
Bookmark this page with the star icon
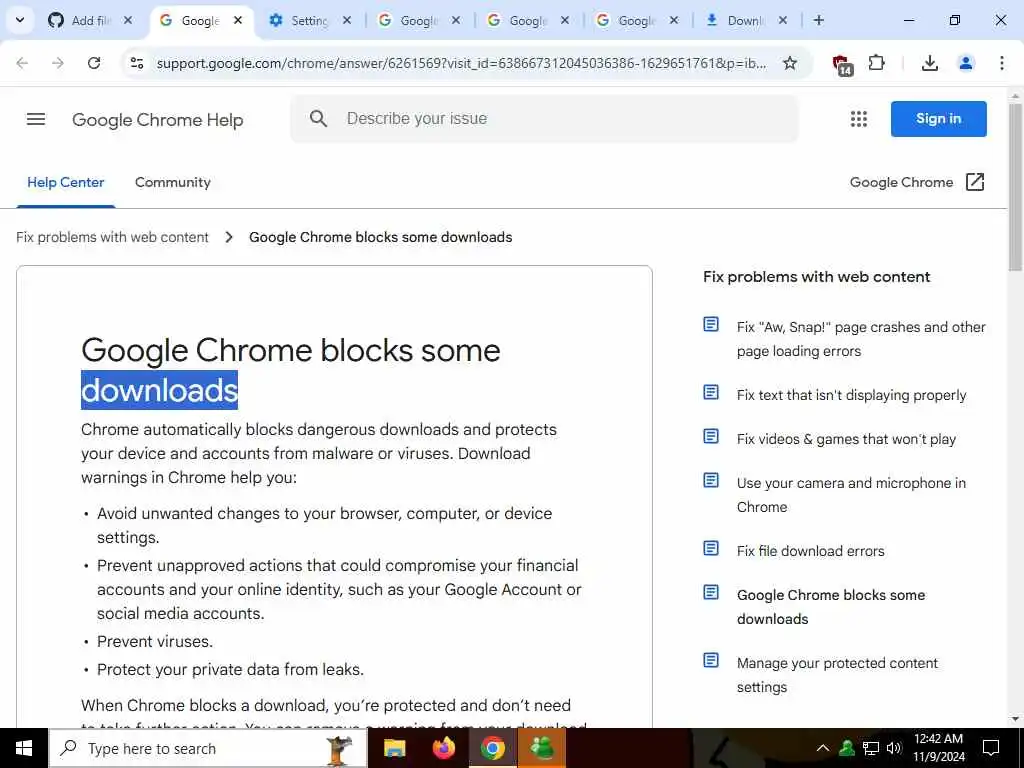point(790,63)
